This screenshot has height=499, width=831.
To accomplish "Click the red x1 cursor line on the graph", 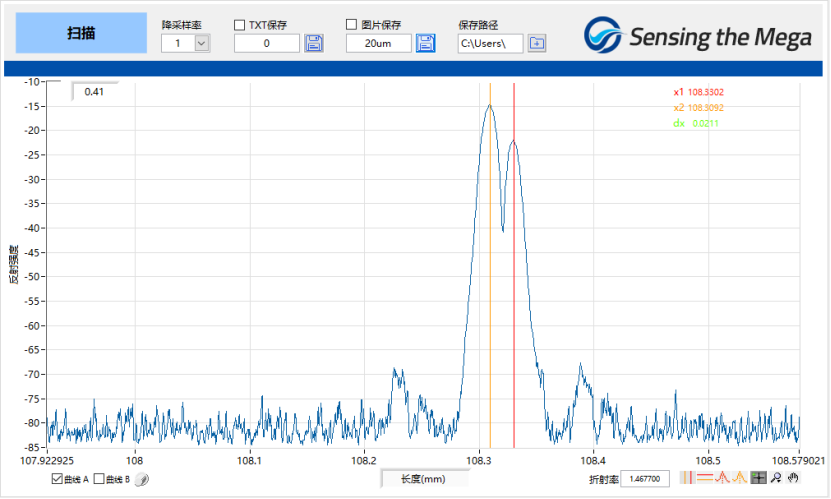I will 514,300.
